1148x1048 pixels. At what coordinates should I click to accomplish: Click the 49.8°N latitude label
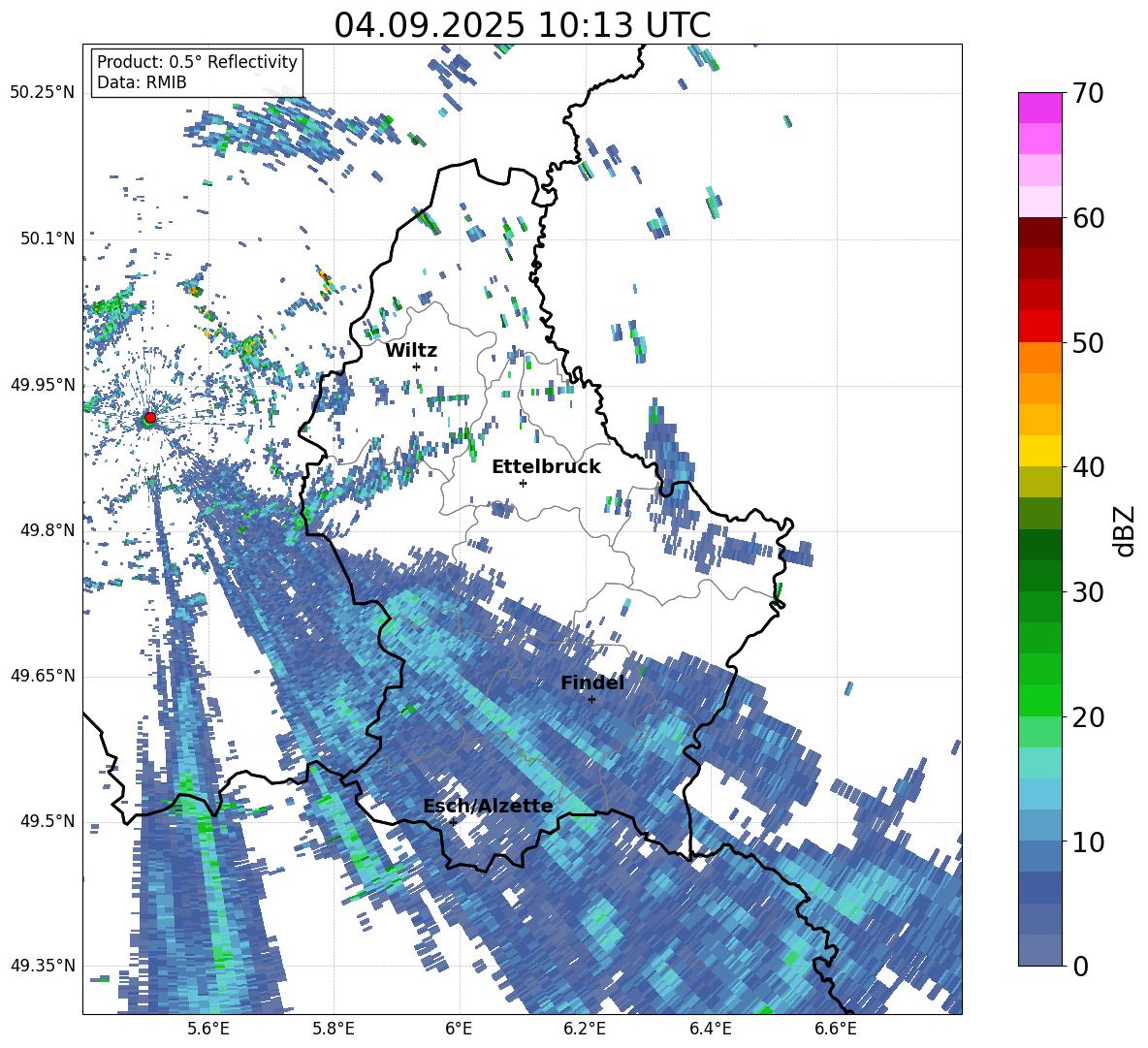[47, 530]
